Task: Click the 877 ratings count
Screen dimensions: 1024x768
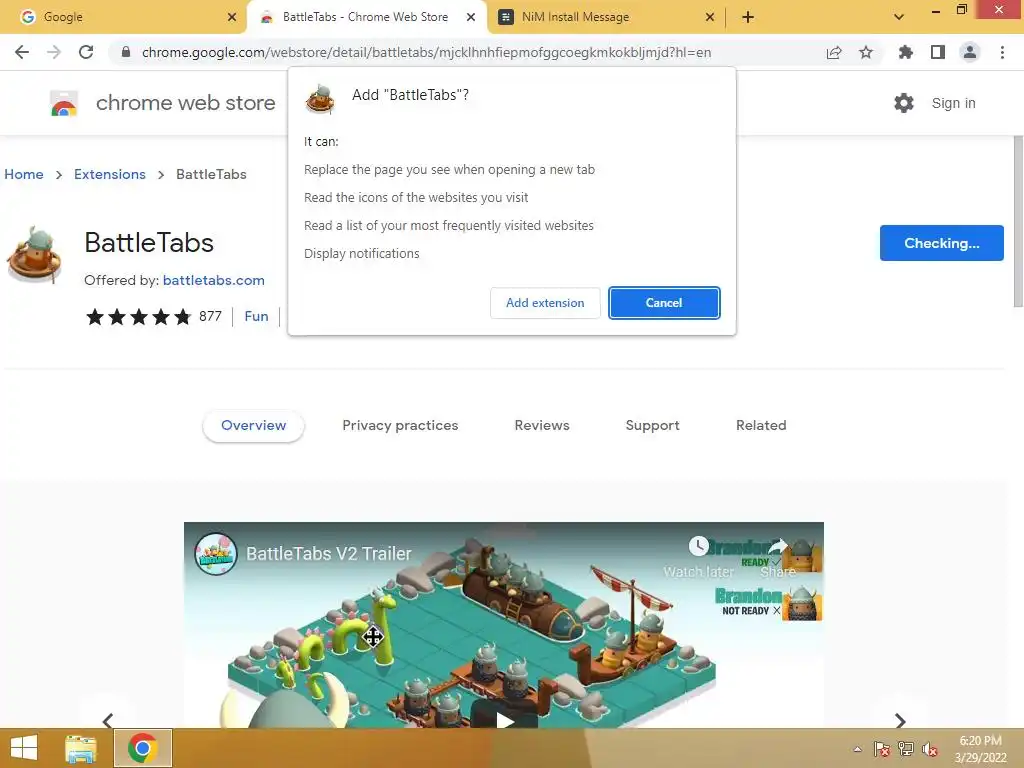Action: (x=210, y=316)
